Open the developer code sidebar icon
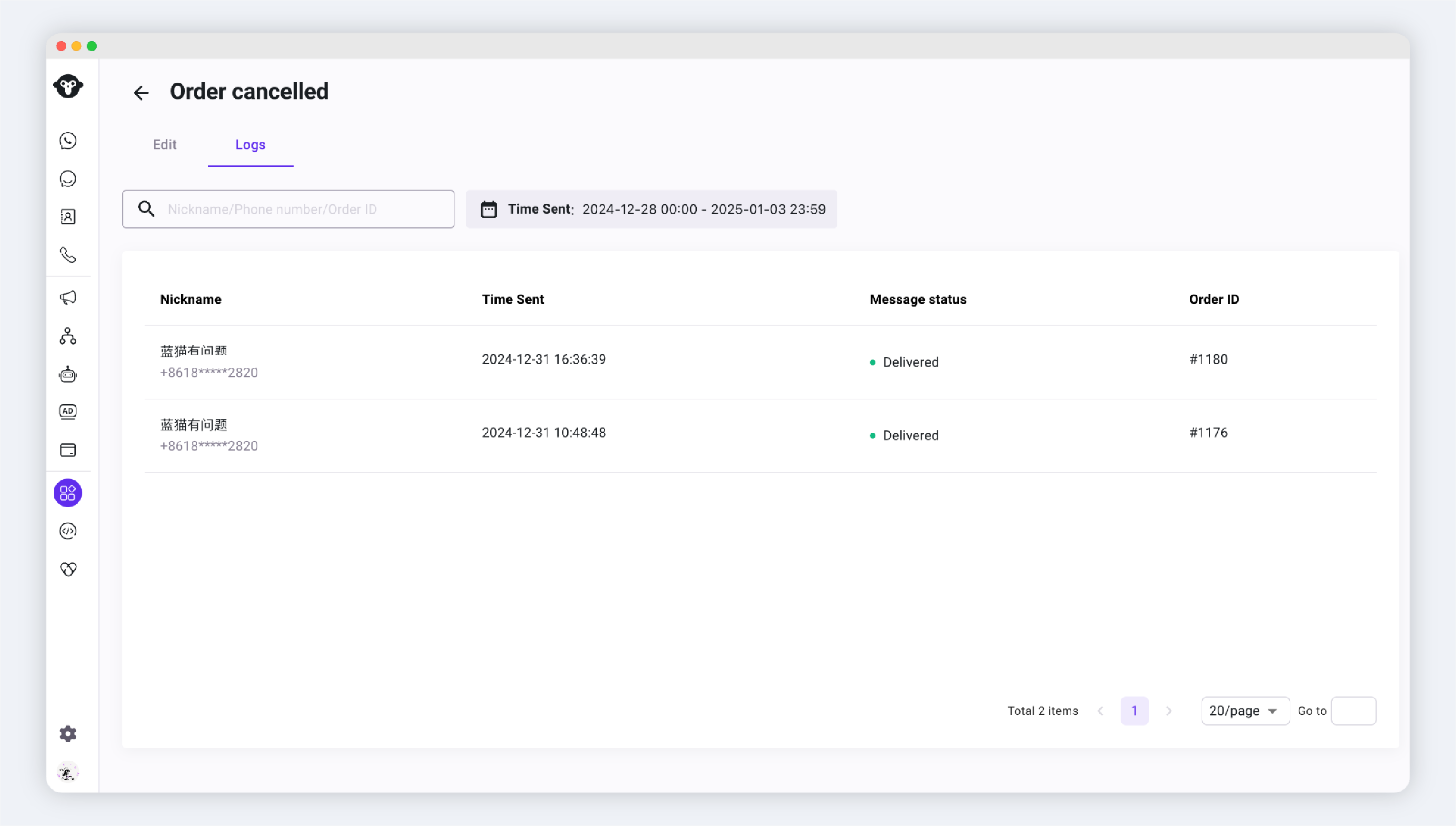1456x826 pixels. (x=68, y=530)
